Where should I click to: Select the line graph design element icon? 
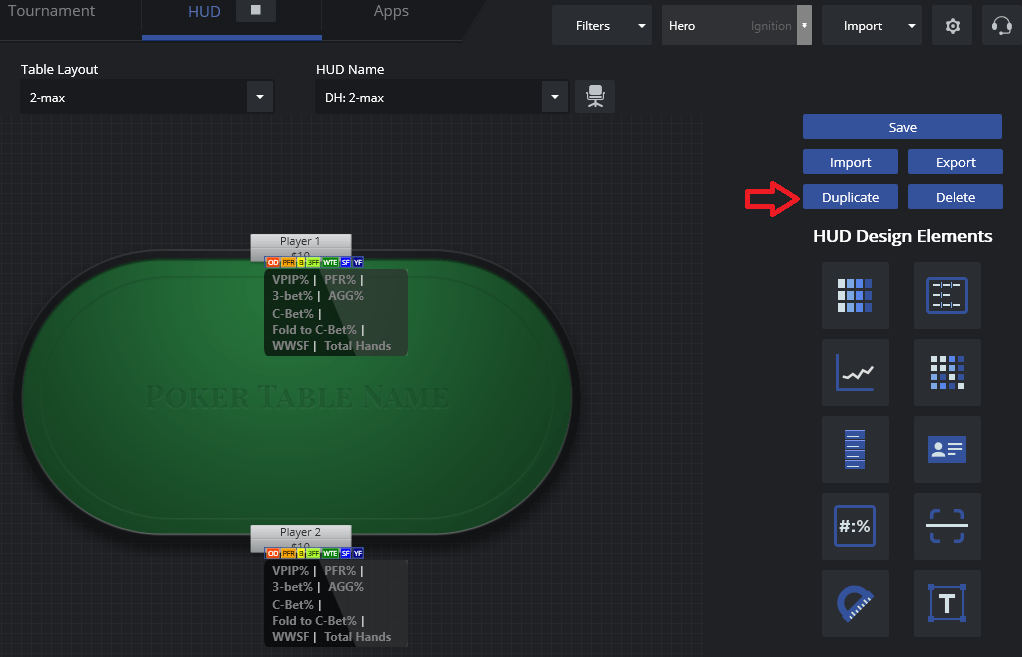pyautogui.click(x=854, y=372)
